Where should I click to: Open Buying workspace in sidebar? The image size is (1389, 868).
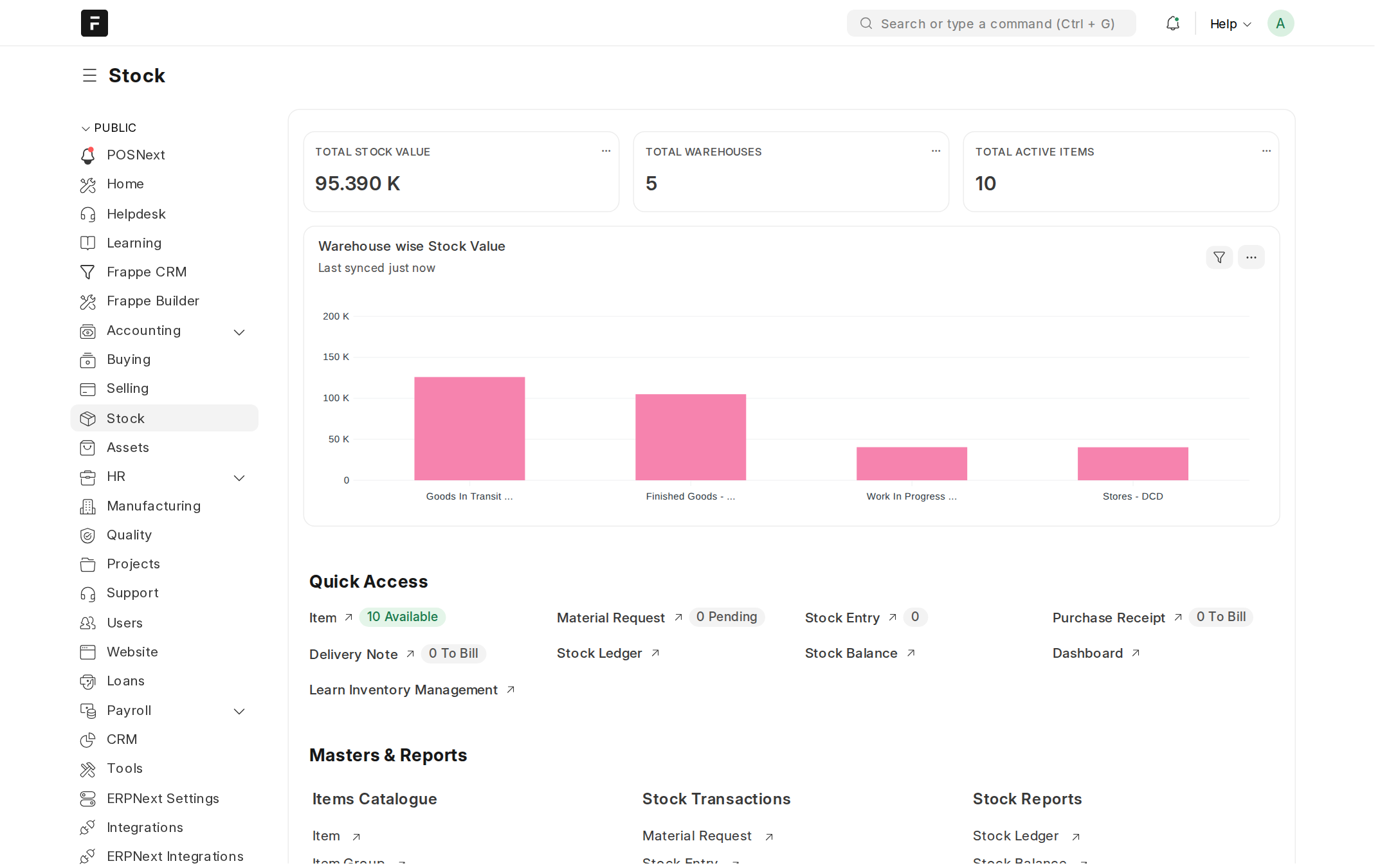(x=165, y=359)
